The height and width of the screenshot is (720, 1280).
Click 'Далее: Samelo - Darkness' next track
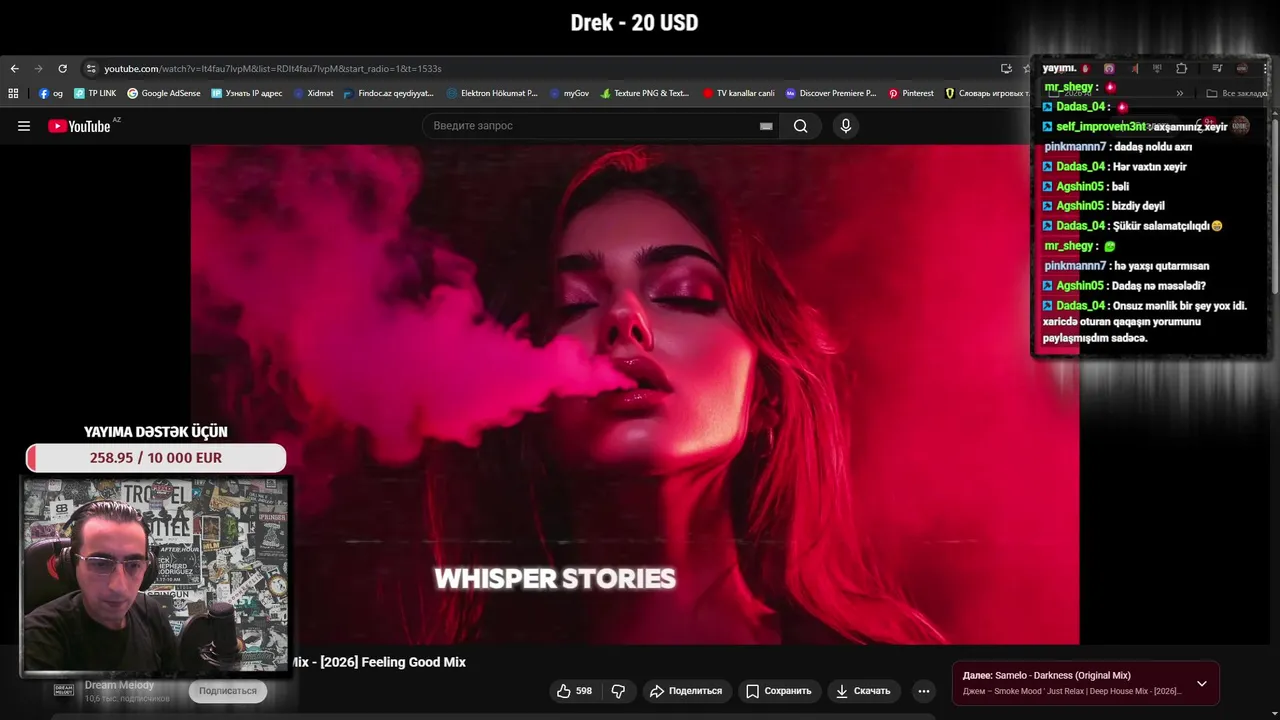pyautogui.click(x=1047, y=676)
